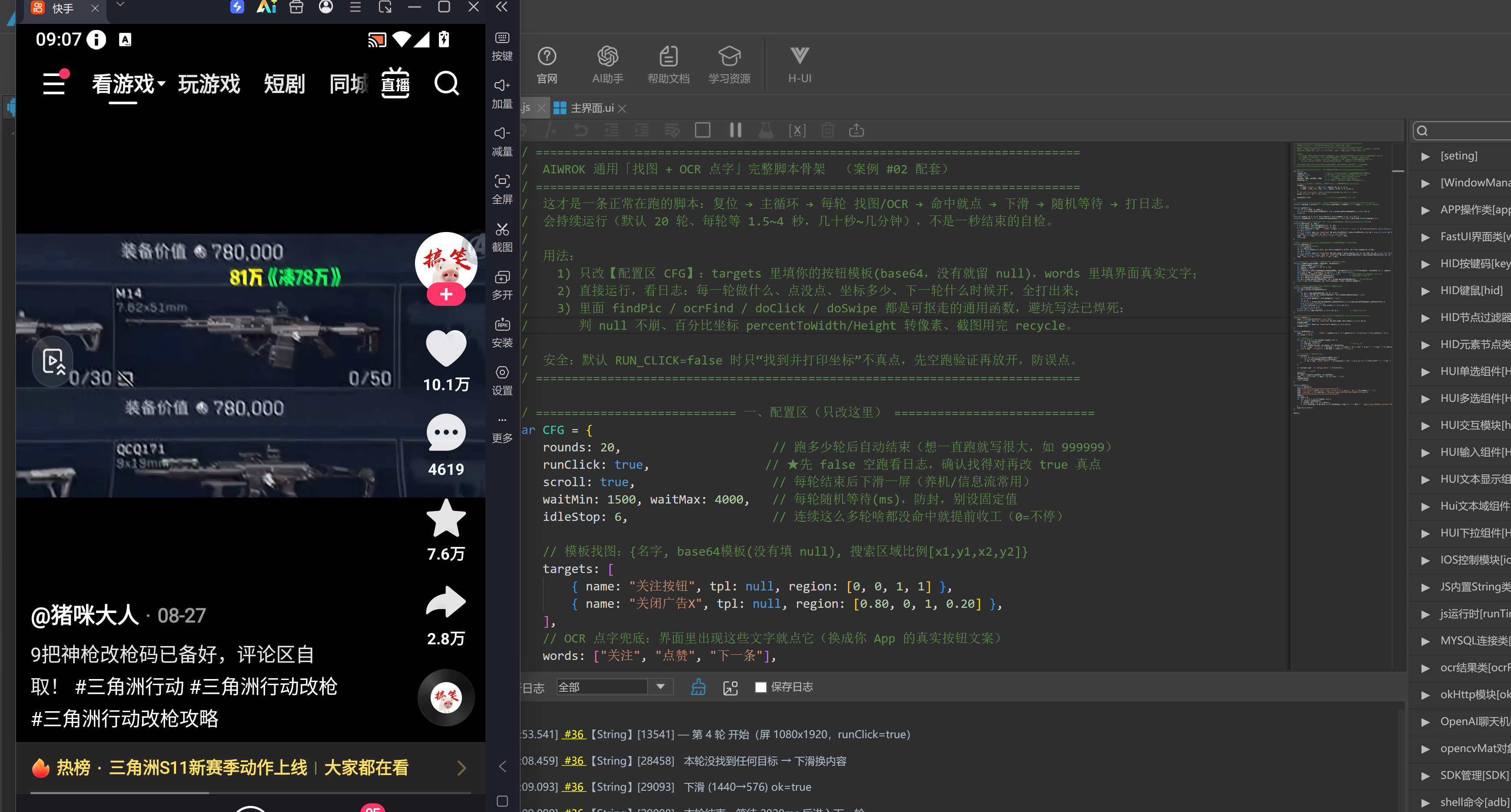Click the H-UI designer icon
Image resolution: width=1511 pixels, height=812 pixels.
point(799,64)
